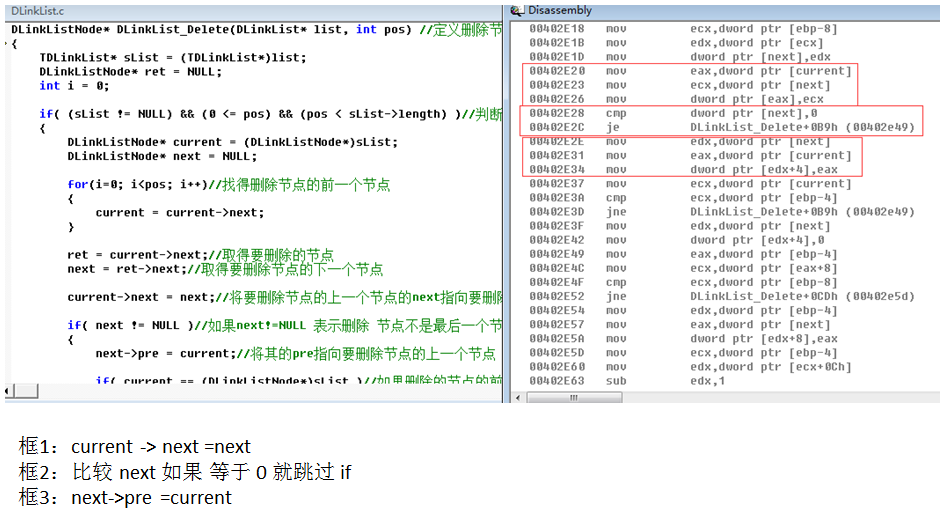Viewport: 946px width, 532px height.
Task: Click address 00402E18 in disassembly
Action: (557, 28)
